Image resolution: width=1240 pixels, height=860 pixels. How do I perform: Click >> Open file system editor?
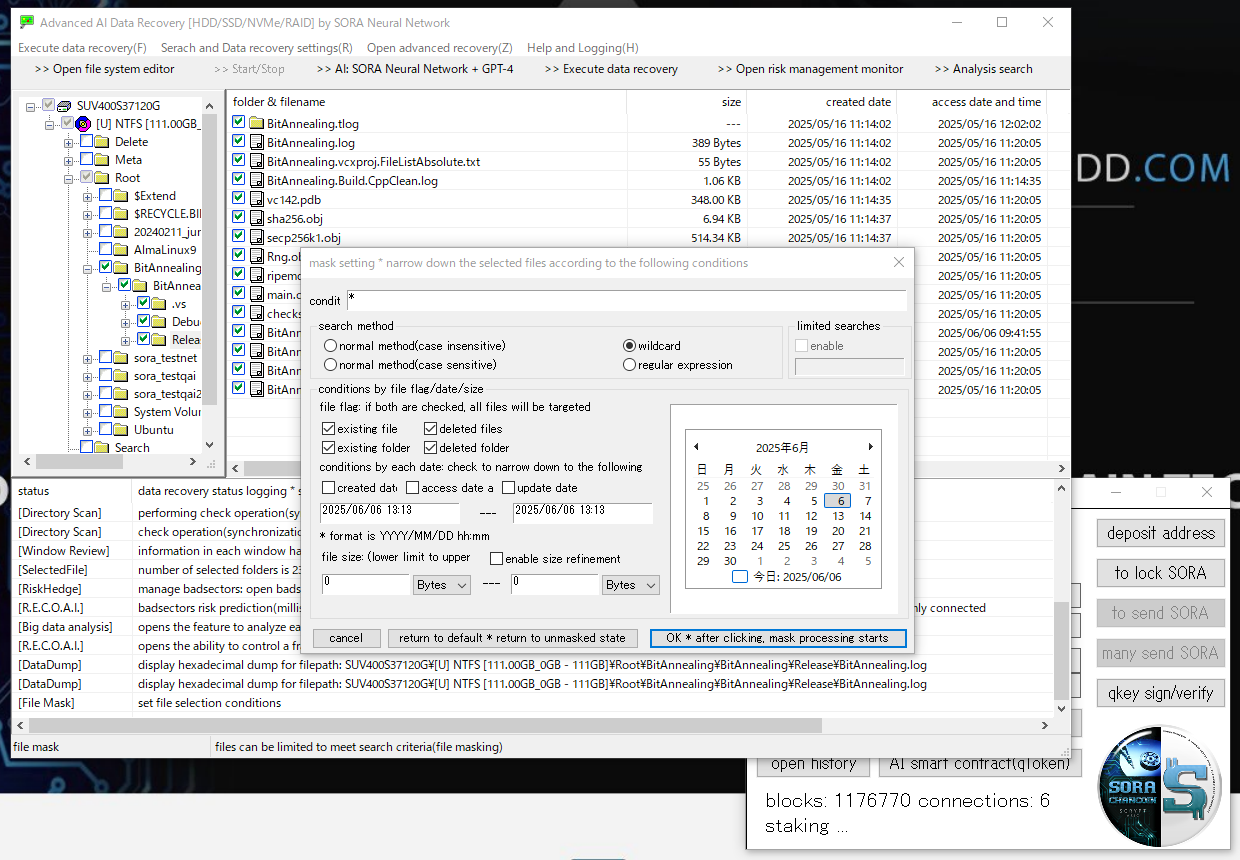[104, 69]
